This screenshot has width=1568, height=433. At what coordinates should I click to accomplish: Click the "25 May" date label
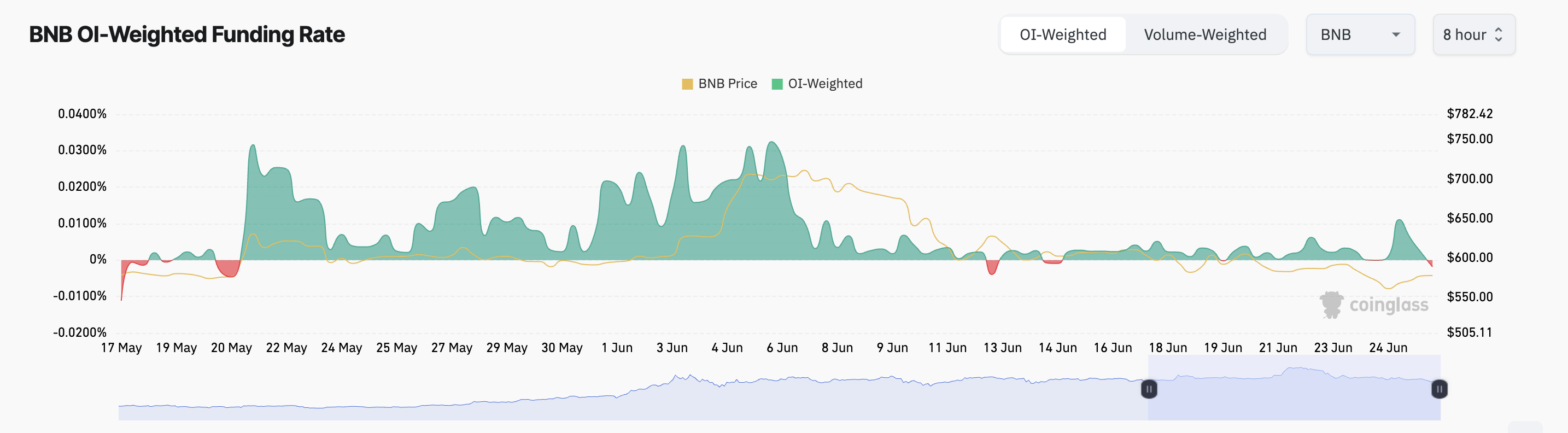point(397,348)
